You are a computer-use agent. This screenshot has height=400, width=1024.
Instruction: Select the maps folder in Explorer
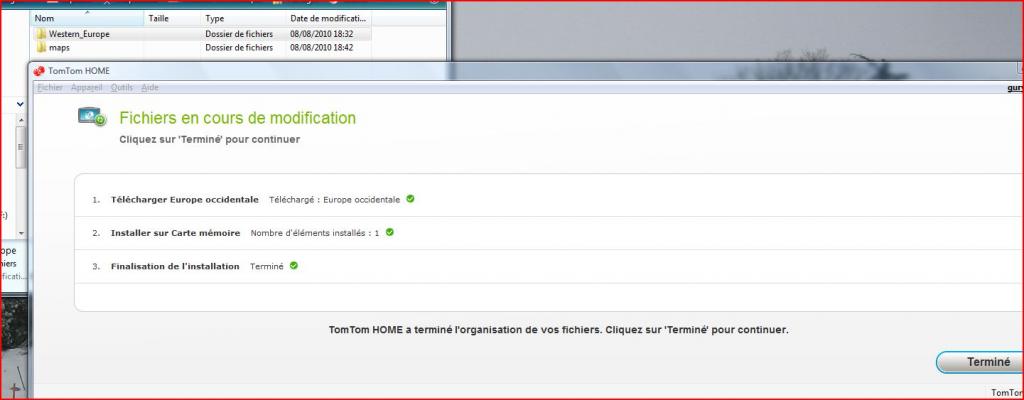click(59, 48)
